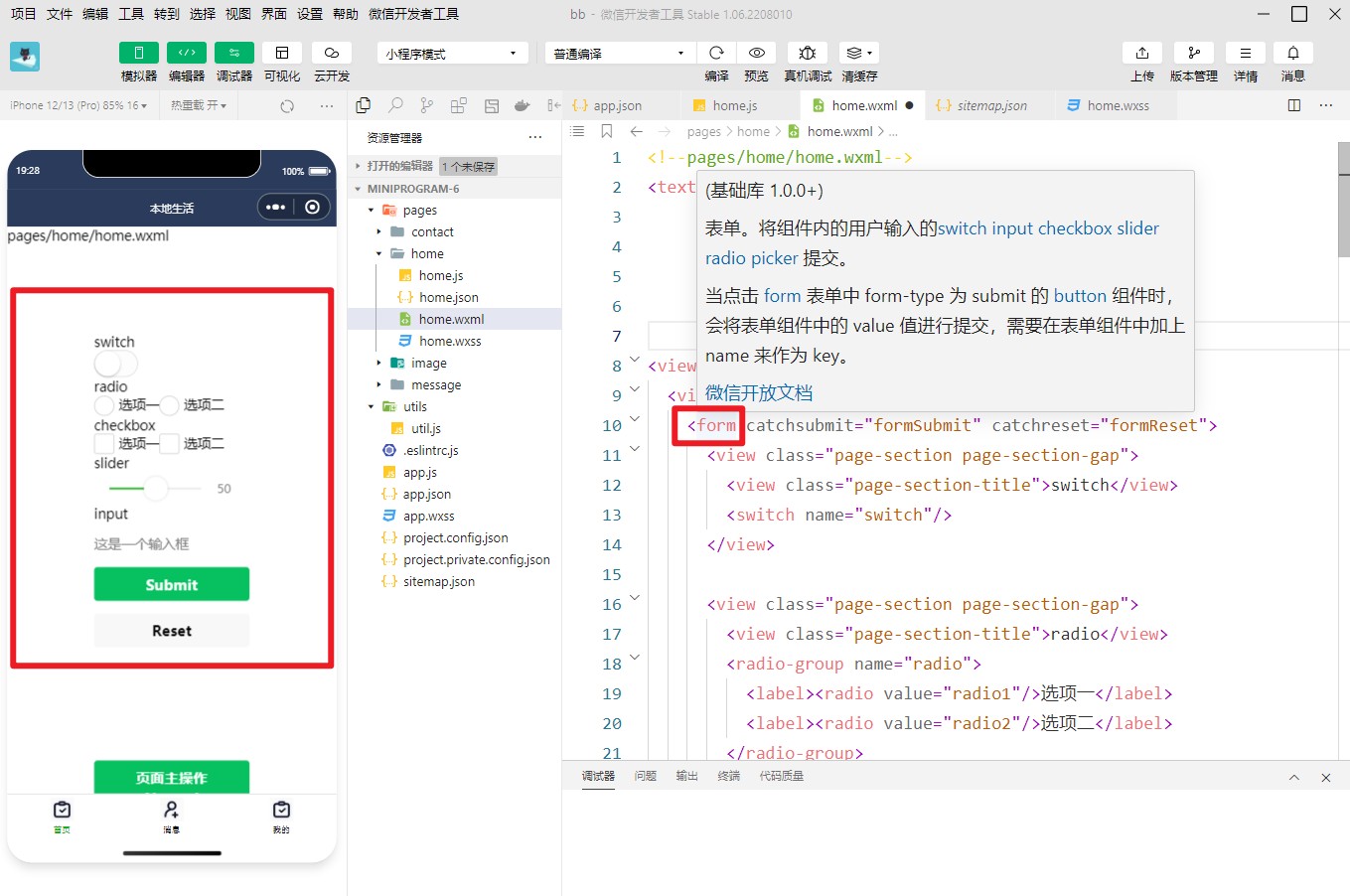Toggle the editor panel button
This screenshot has width=1350, height=896.
tap(187, 53)
